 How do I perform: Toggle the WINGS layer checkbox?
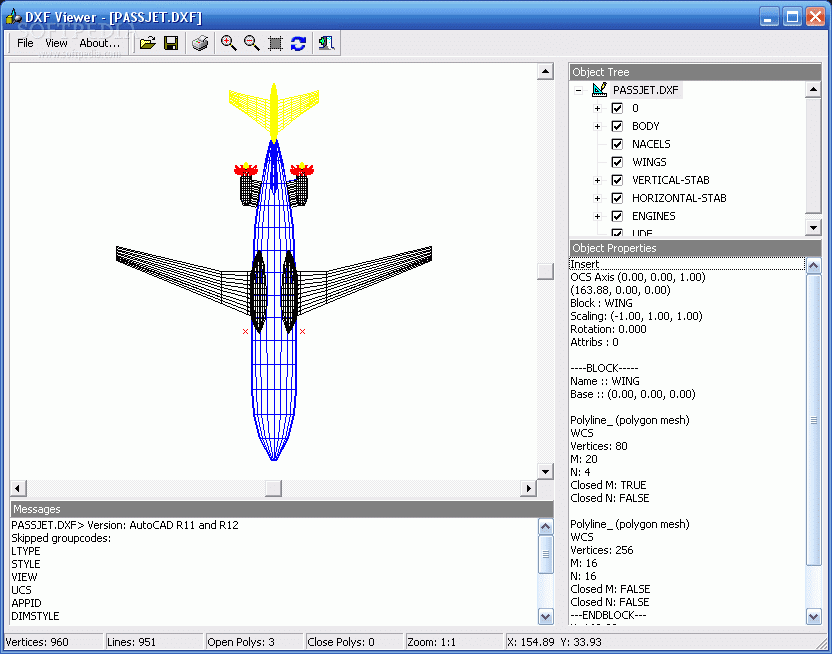[x=617, y=162]
